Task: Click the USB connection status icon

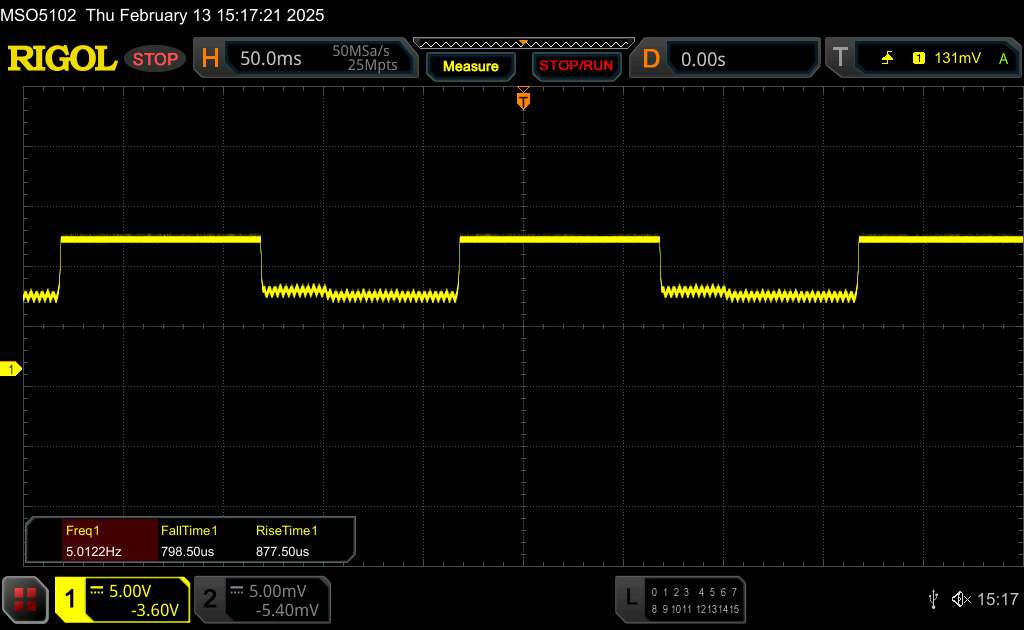Action: coord(933,598)
